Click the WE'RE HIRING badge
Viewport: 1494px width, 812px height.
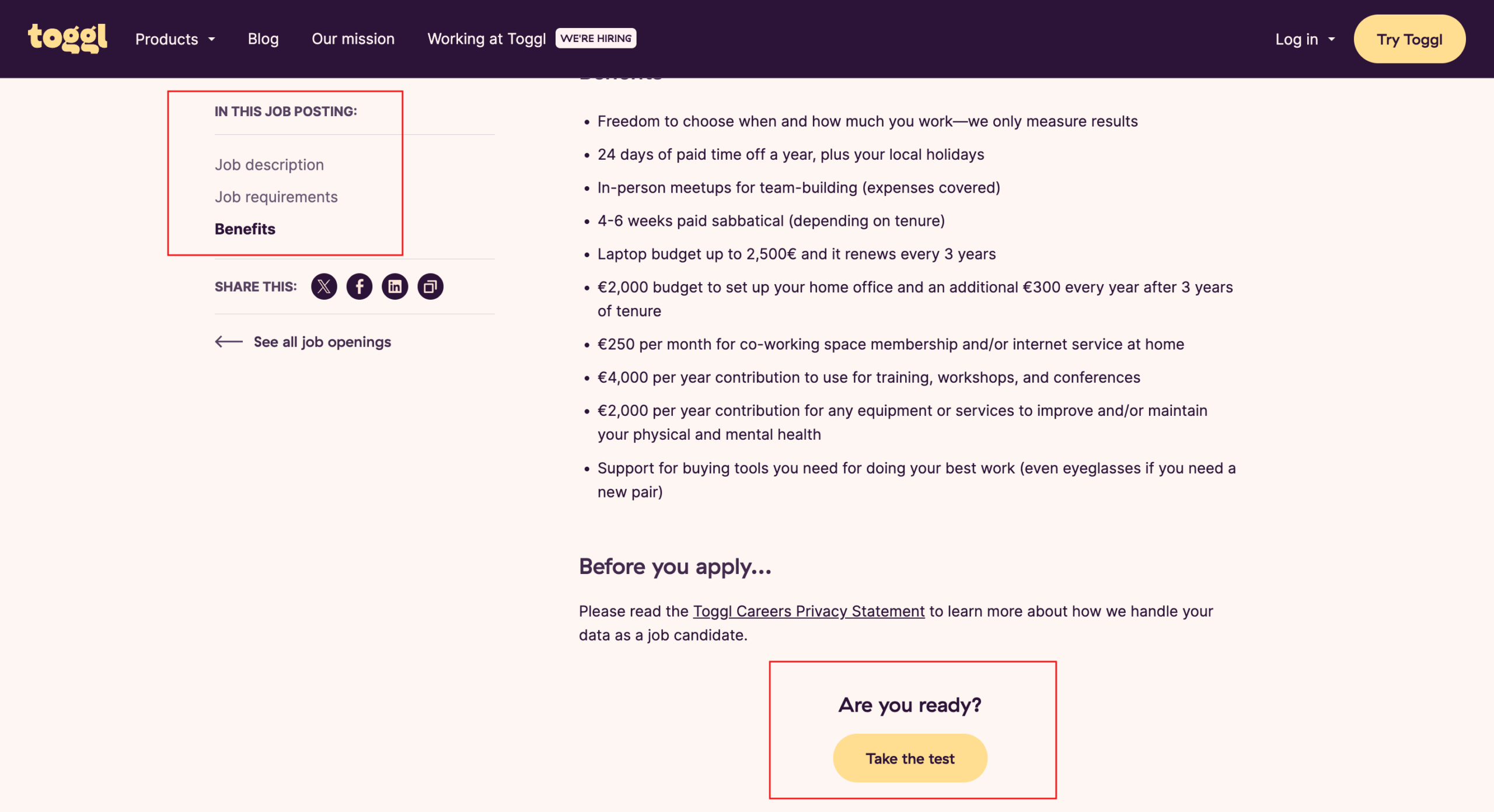click(x=595, y=38)
